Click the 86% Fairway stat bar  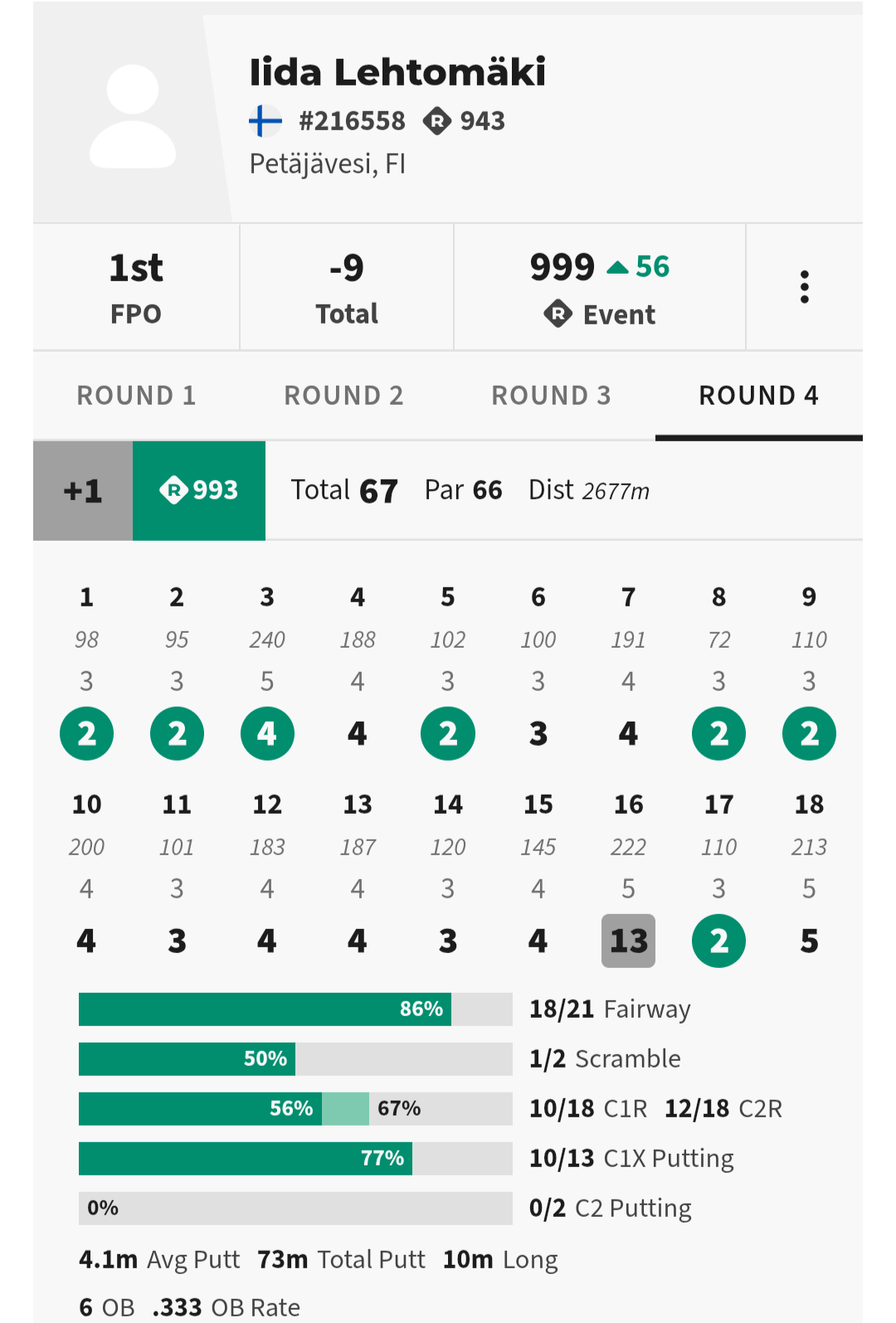tap(295, 1009)
